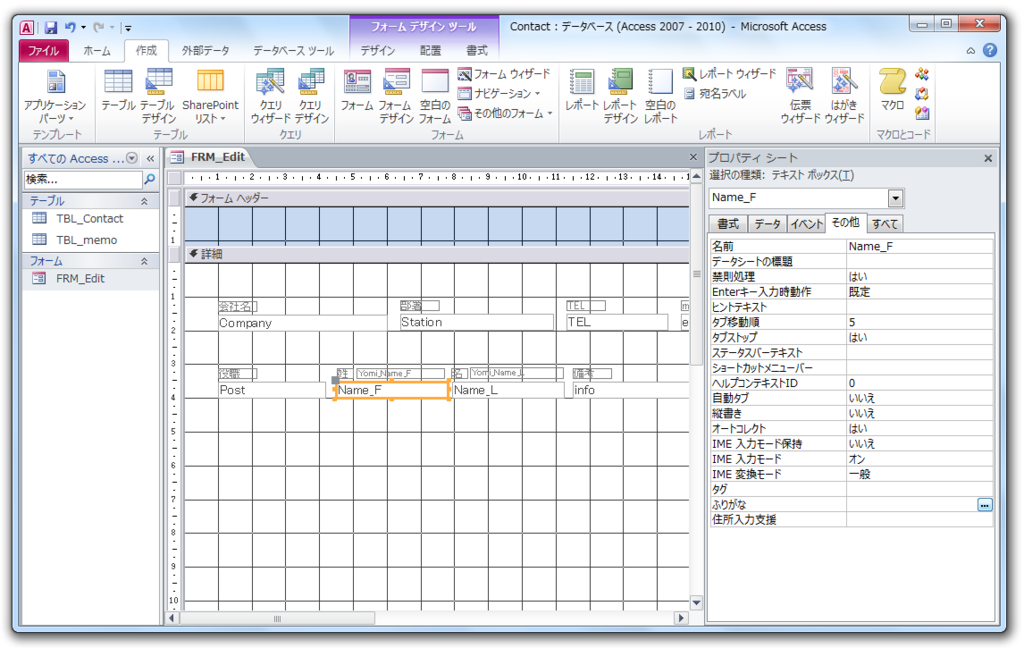
Task: Launch the Report Wizard
Action: (729, 74)
